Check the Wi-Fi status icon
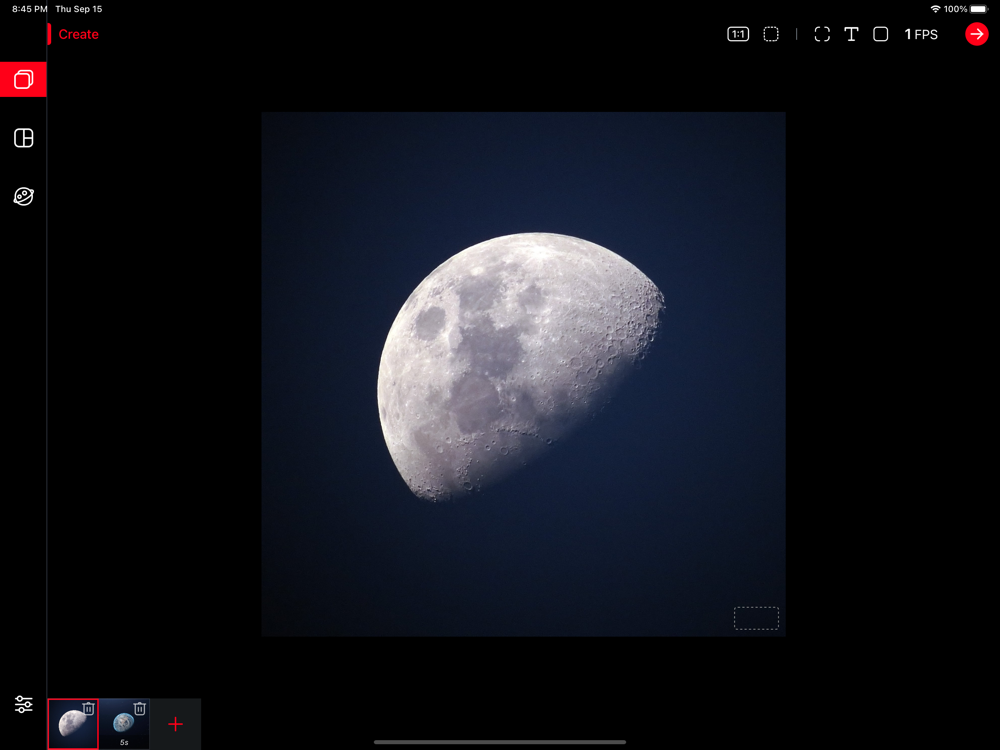The image size is (1000, 750). pyautogui.click(x=935, y=9)
